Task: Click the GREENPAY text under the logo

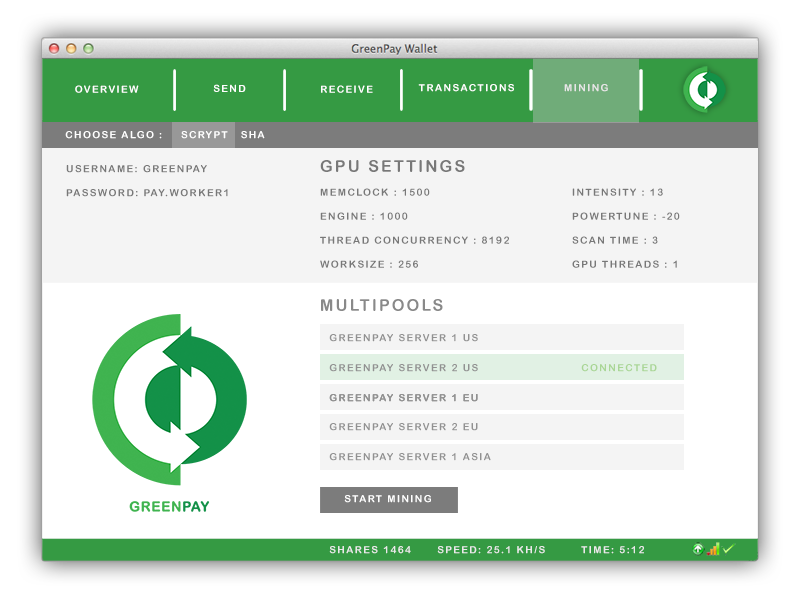Action: point(169,507)
